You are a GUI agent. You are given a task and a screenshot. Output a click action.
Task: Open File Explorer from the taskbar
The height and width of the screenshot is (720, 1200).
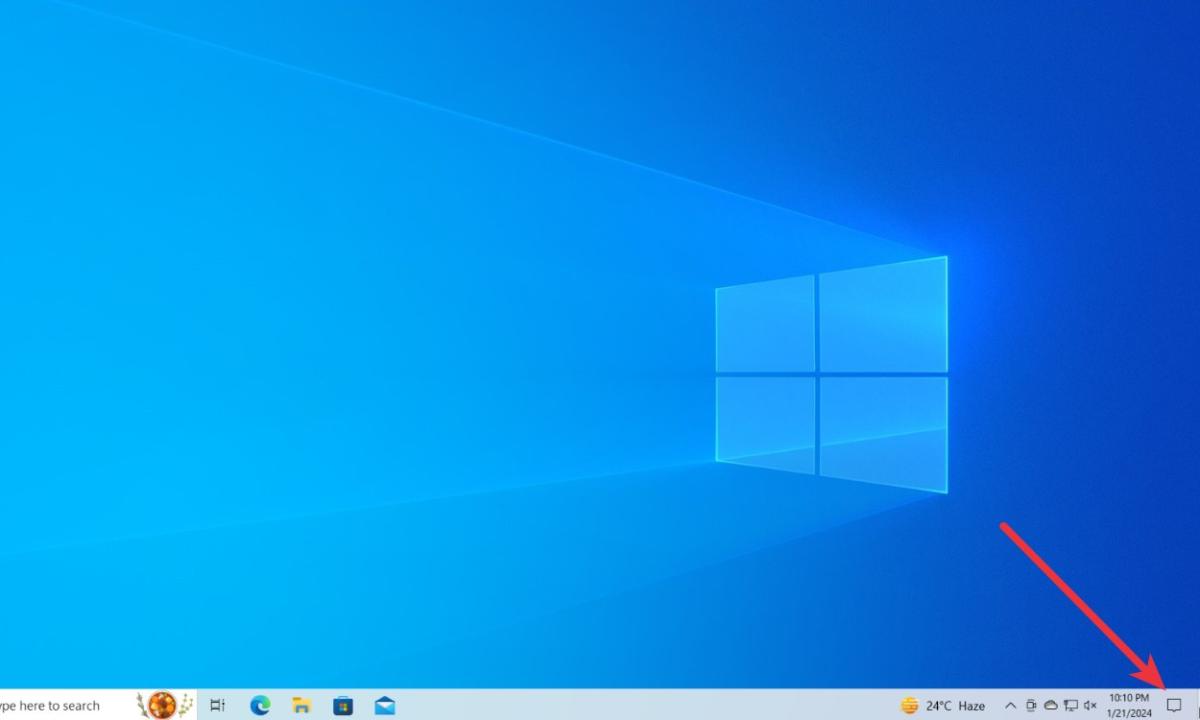coord(301,705)
